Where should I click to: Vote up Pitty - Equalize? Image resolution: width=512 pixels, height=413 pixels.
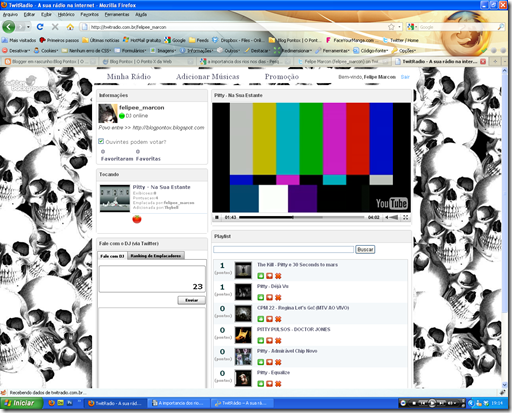[261, 384]
